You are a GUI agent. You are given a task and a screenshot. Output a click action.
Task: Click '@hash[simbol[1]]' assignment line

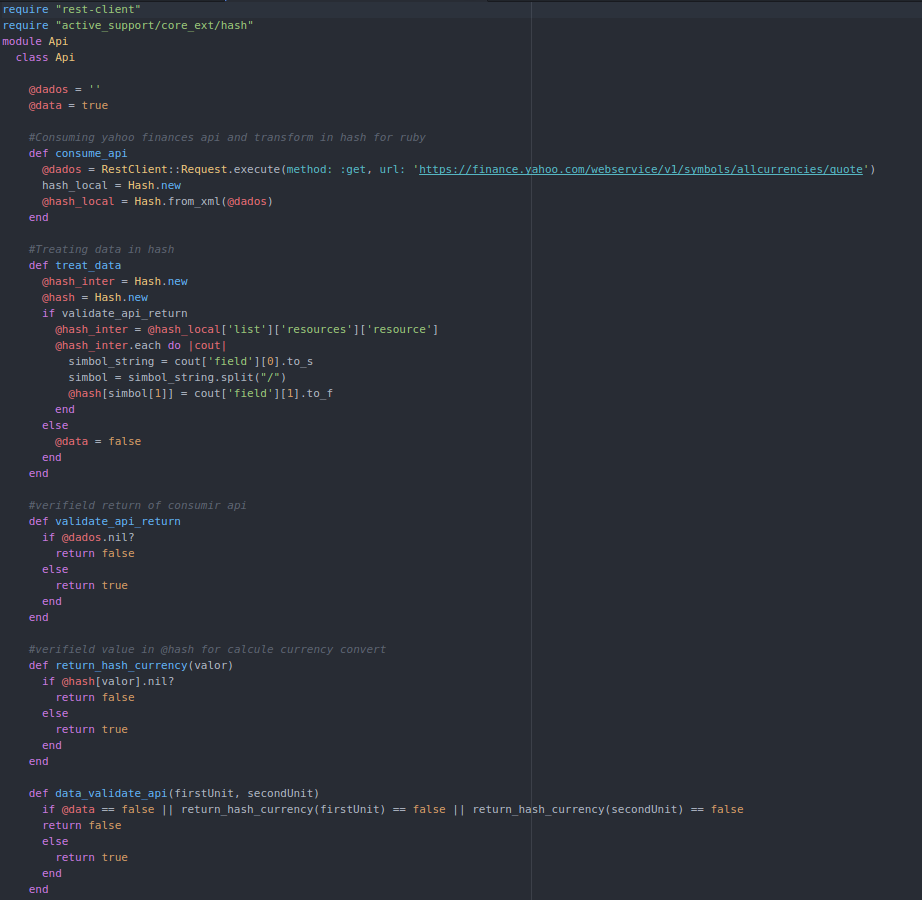pos(201,393)
